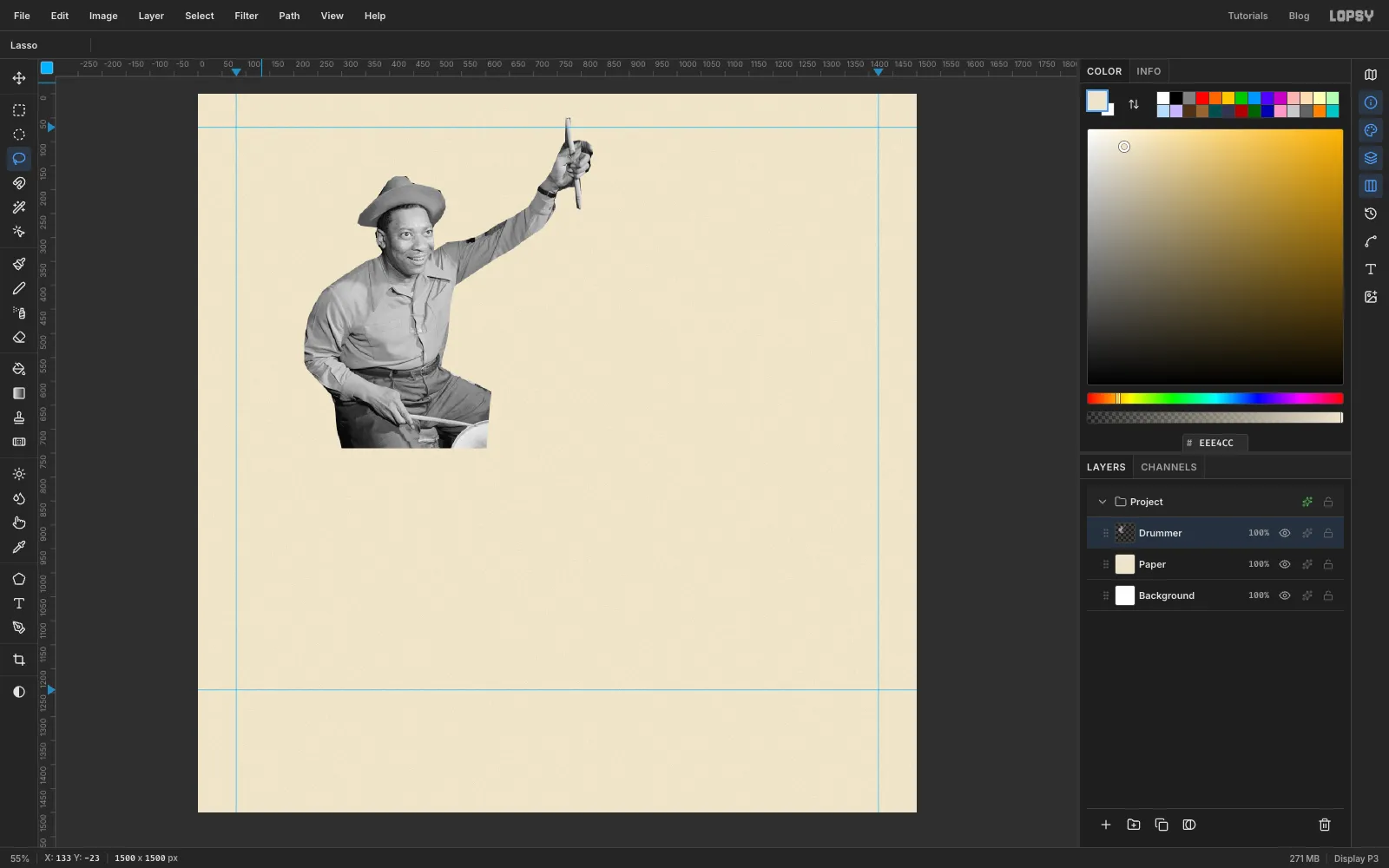1389x868 pixels.
Task: Hide the Paper layer
Action: [1285, 564]
